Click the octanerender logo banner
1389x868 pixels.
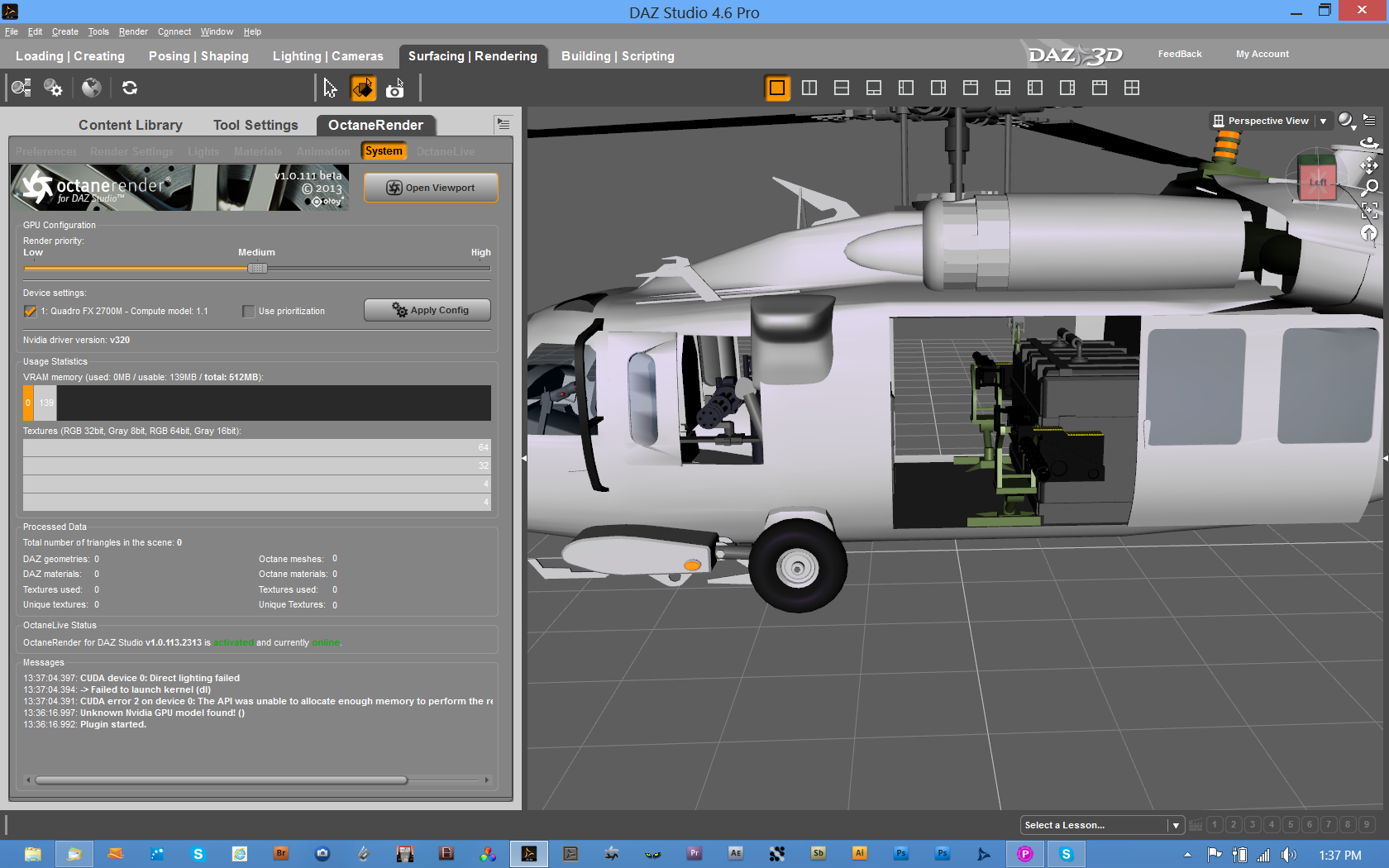179,188
